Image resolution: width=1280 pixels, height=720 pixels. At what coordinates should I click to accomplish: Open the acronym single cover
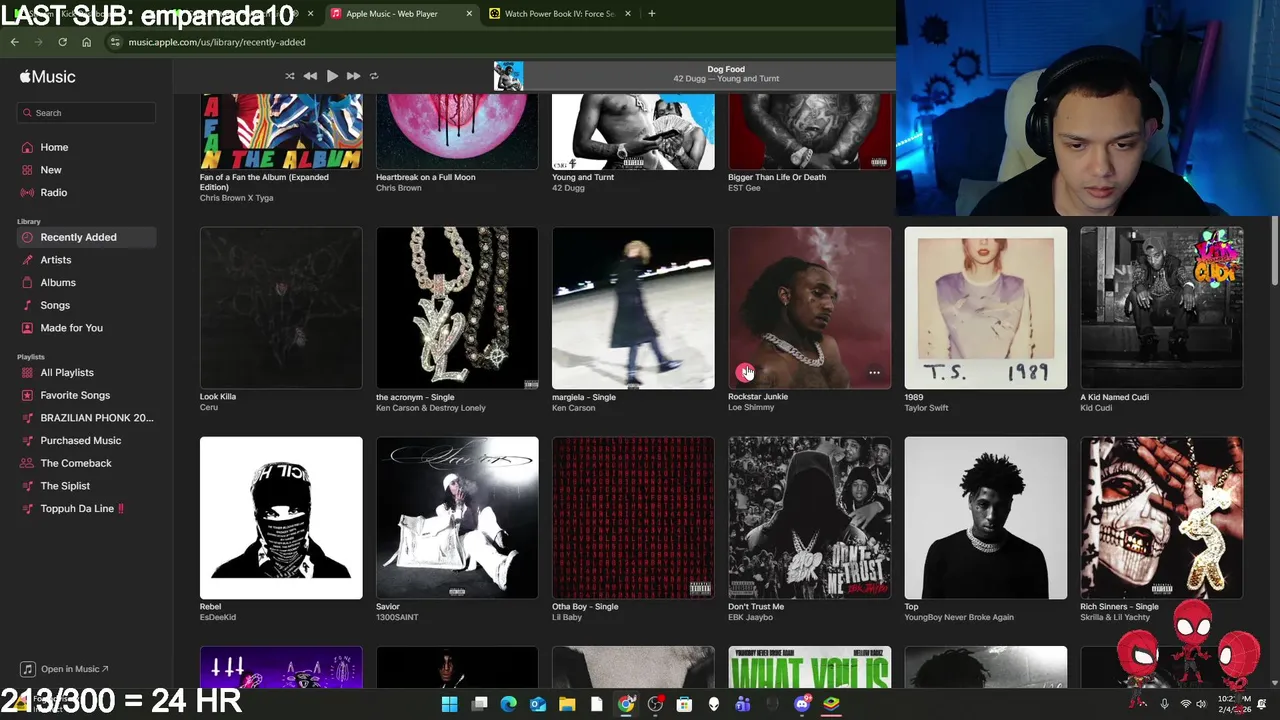tap(457, 308)
